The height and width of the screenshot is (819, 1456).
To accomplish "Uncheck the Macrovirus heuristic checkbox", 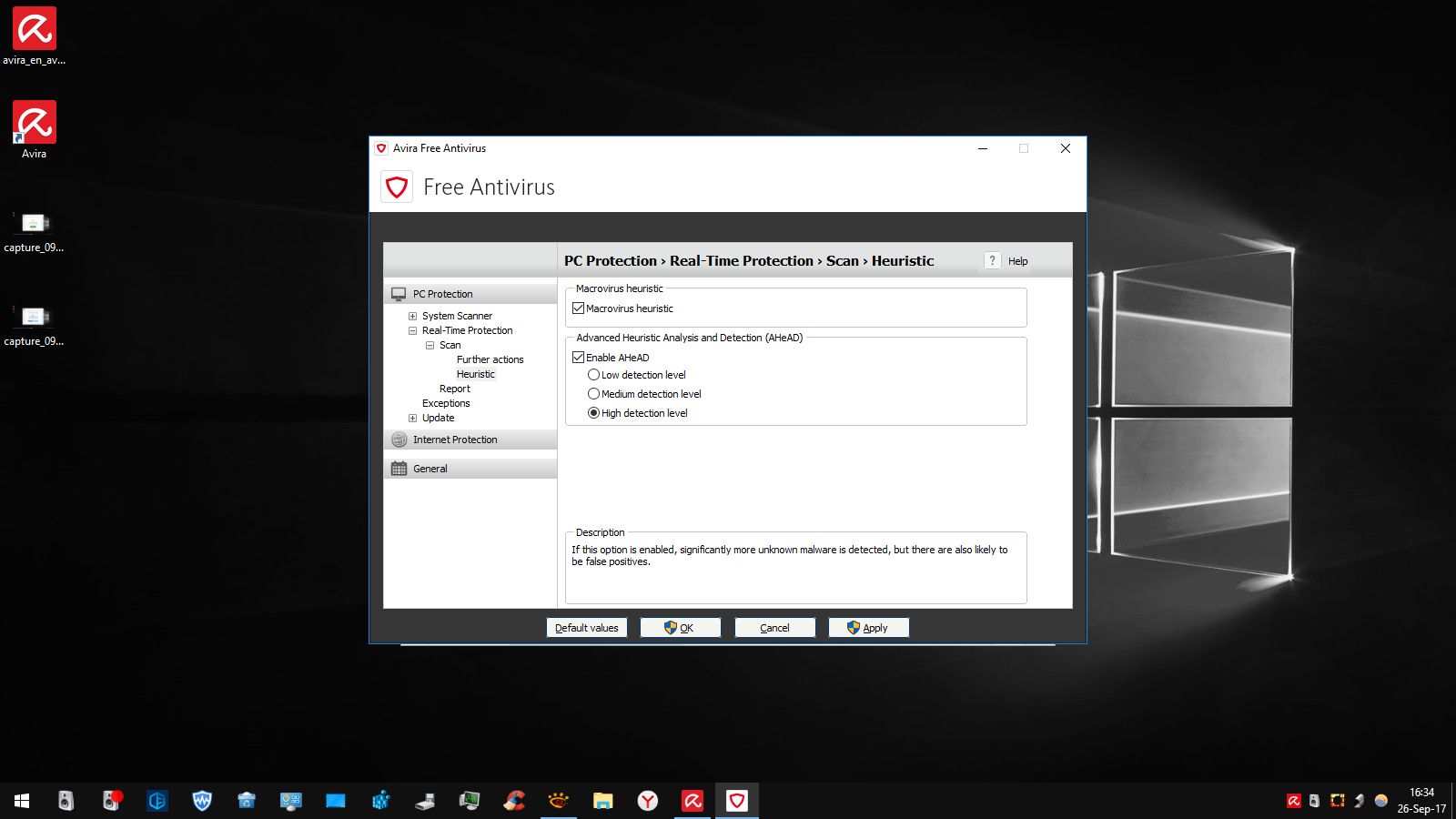I will [x=578, y=308].
